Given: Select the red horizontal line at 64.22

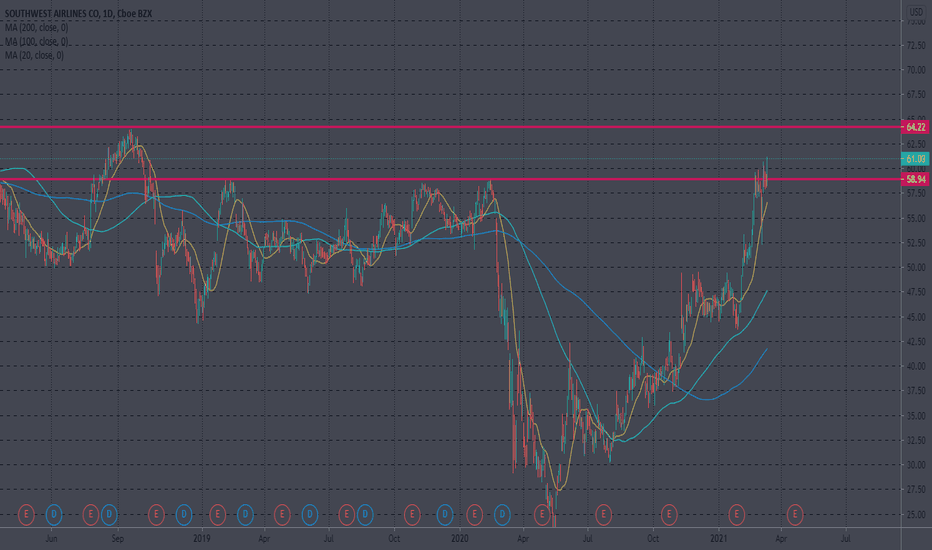Looking at the screenshot, I should click(451, 127).
